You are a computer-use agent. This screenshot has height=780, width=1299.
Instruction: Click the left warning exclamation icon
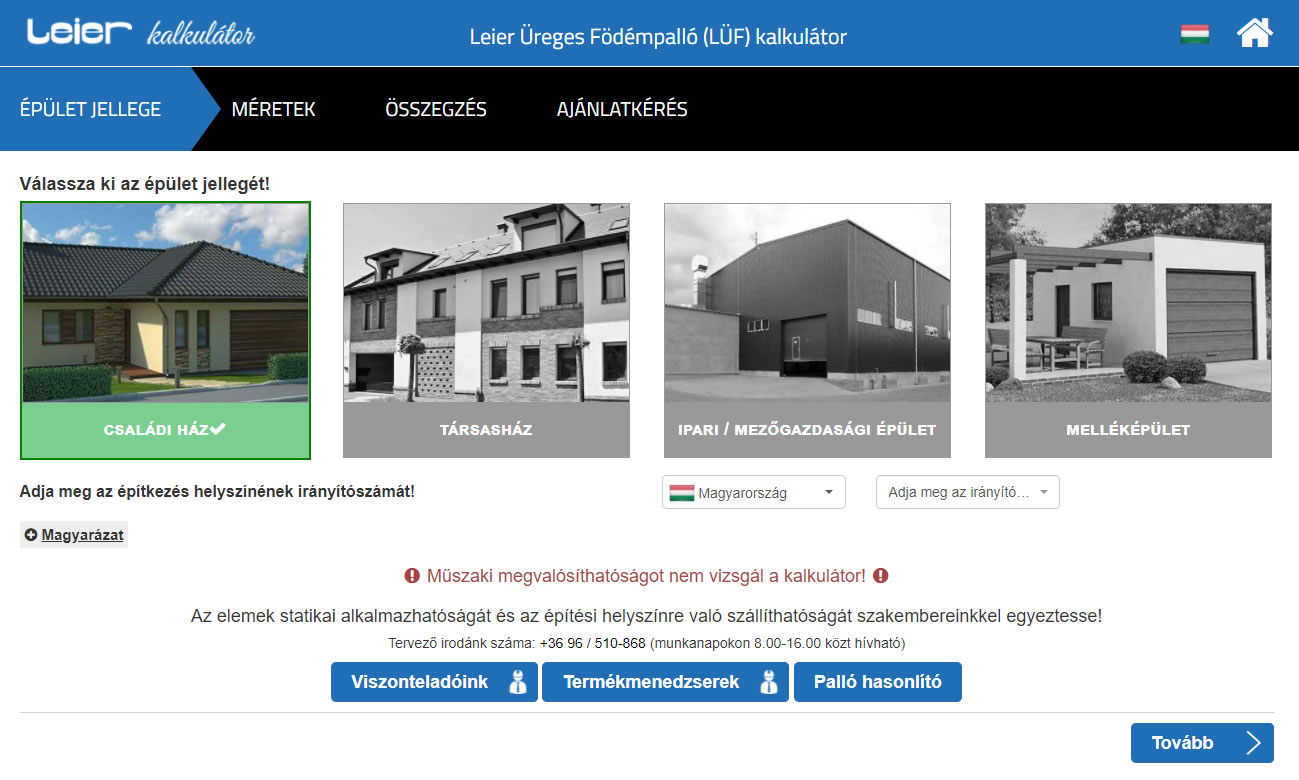click(x=412, y=576)
